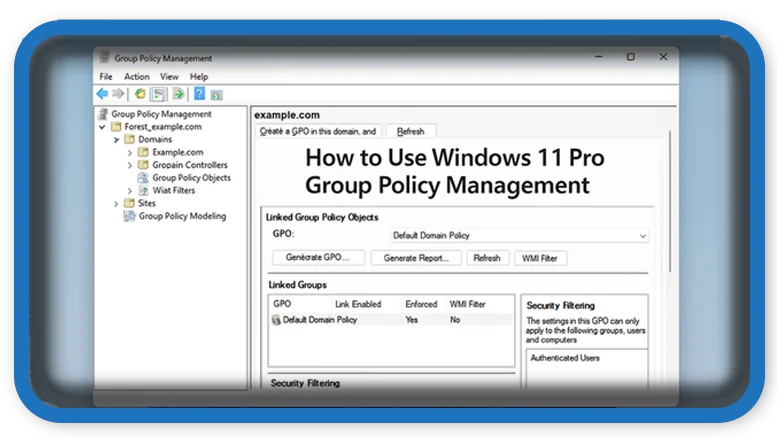Select the Example.com tree item label

(177, 152)
